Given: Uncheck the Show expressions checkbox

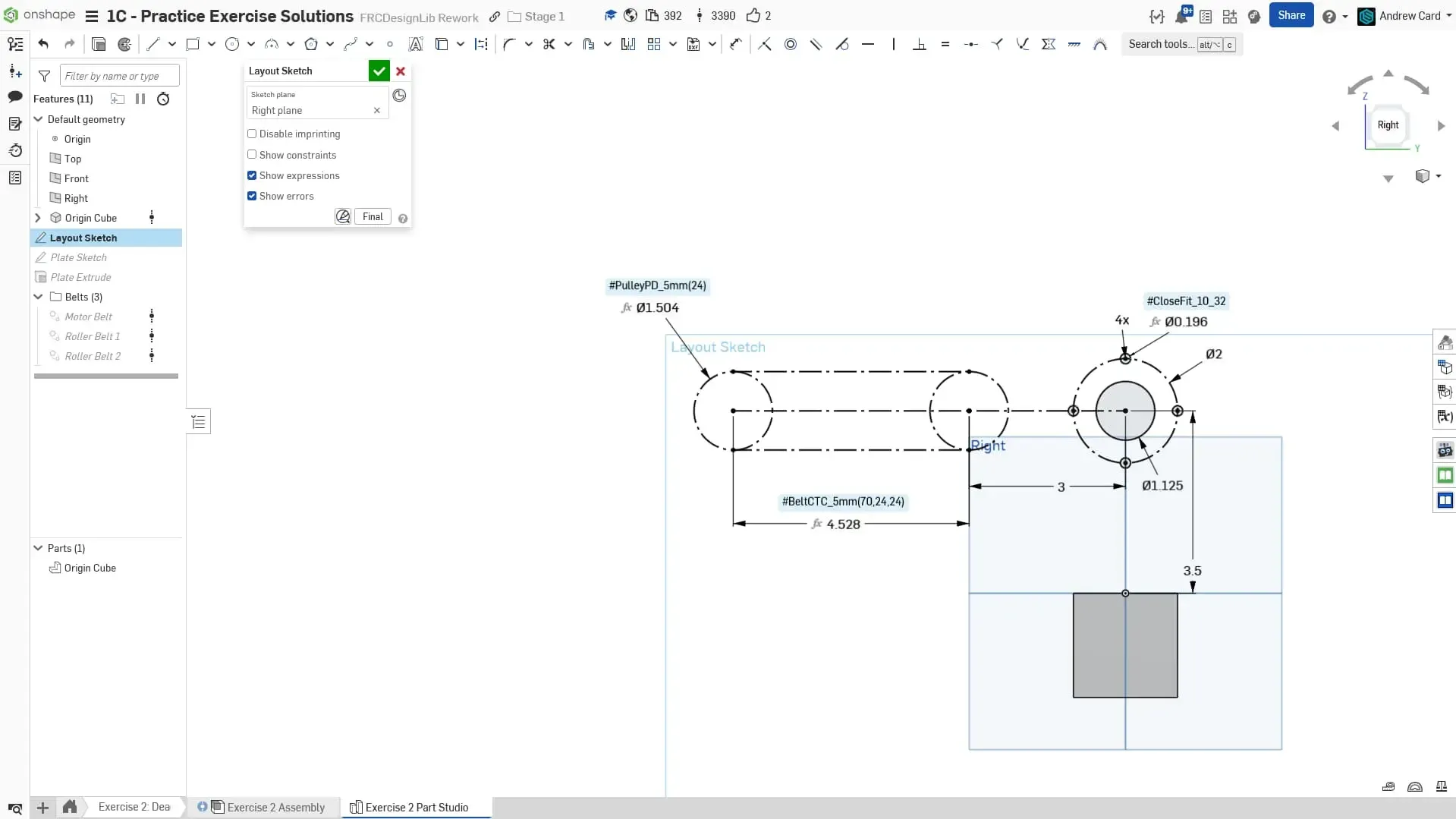Looking at the screenshot, I should (x=252, y=175).
